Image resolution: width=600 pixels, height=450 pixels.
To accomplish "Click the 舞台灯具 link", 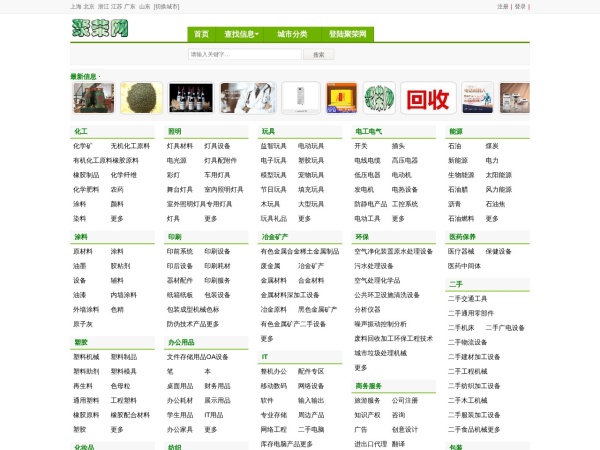I will (180, 189).
